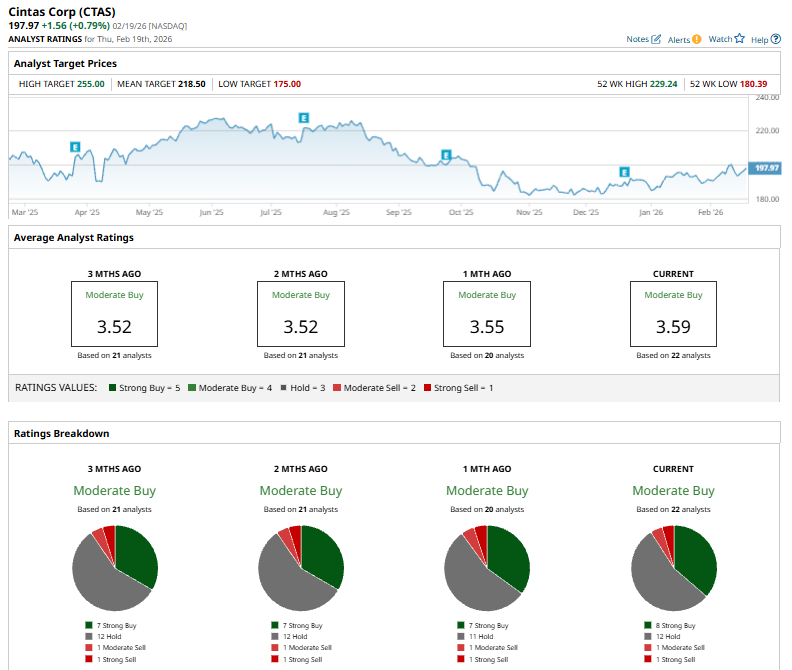Click the earnings marker near Dec '25
792x670 pixels.
pyautogui.click(x=624, y=172)
